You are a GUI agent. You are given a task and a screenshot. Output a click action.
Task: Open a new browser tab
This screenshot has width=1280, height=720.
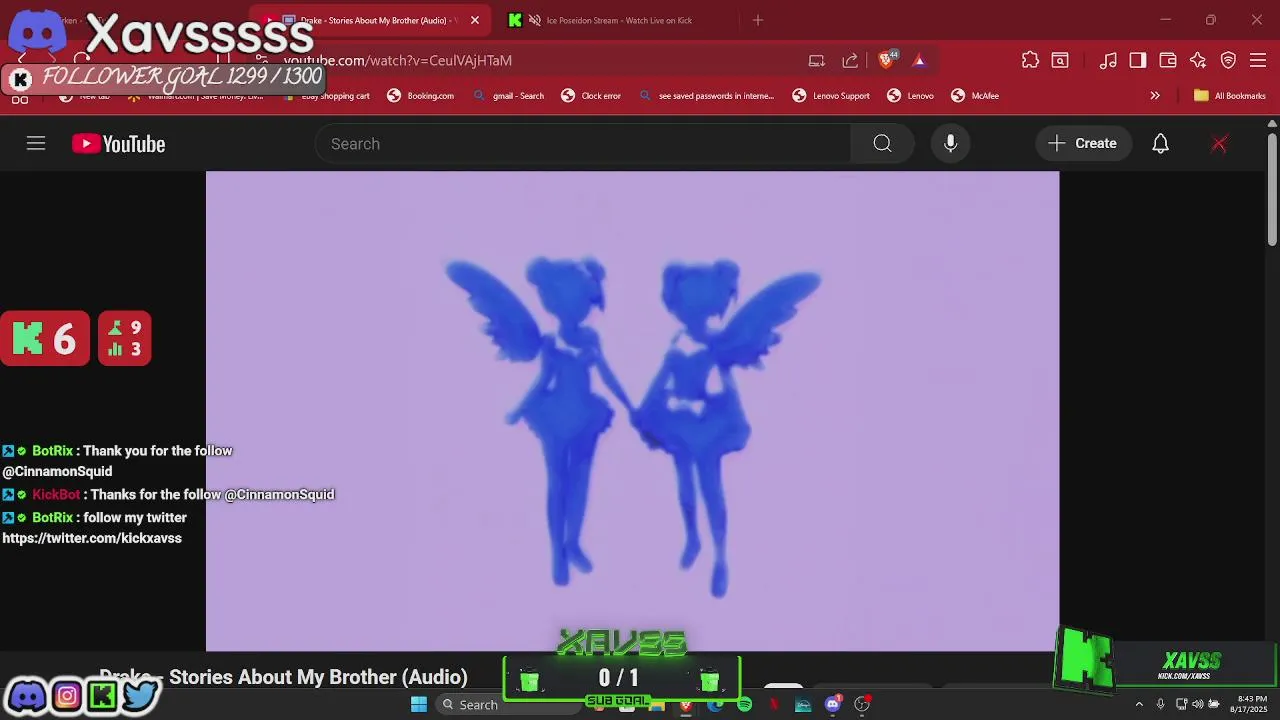[x=758, y=20]
